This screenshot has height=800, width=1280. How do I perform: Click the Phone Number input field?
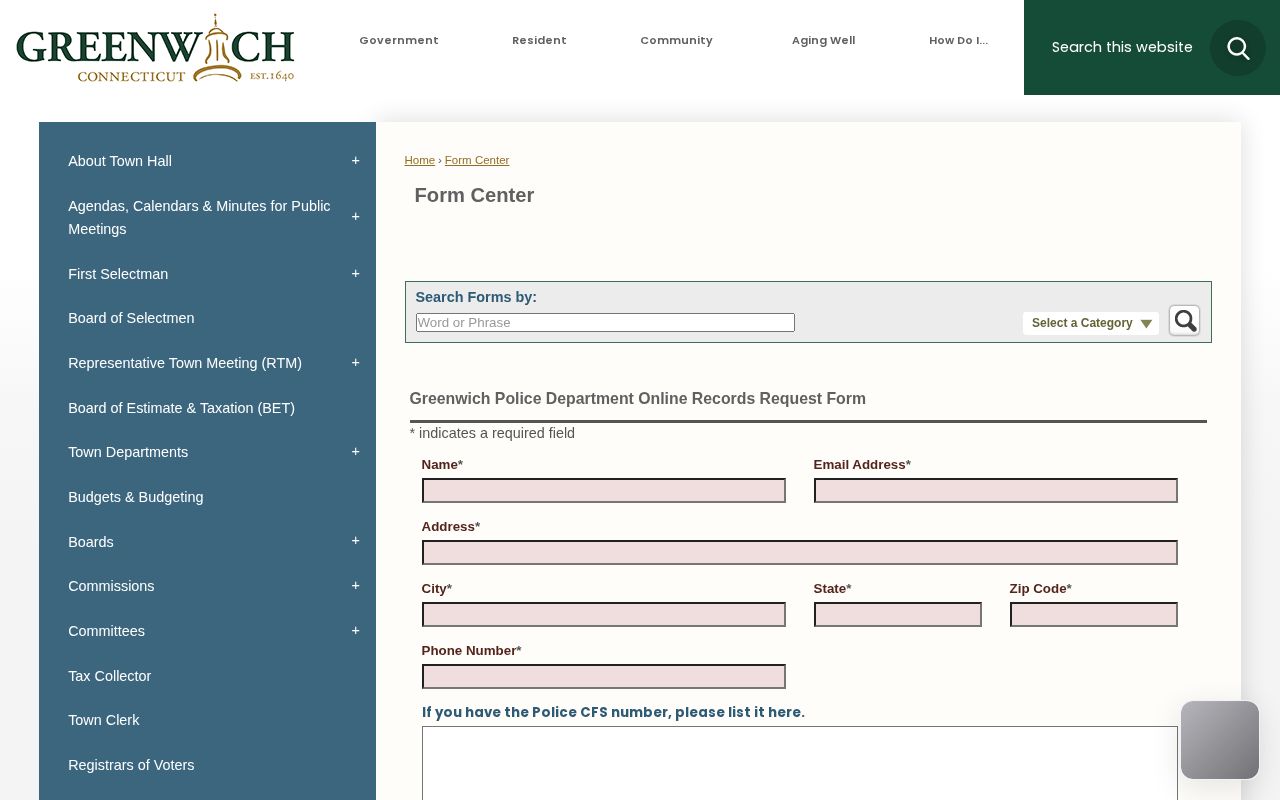(603, 676)
